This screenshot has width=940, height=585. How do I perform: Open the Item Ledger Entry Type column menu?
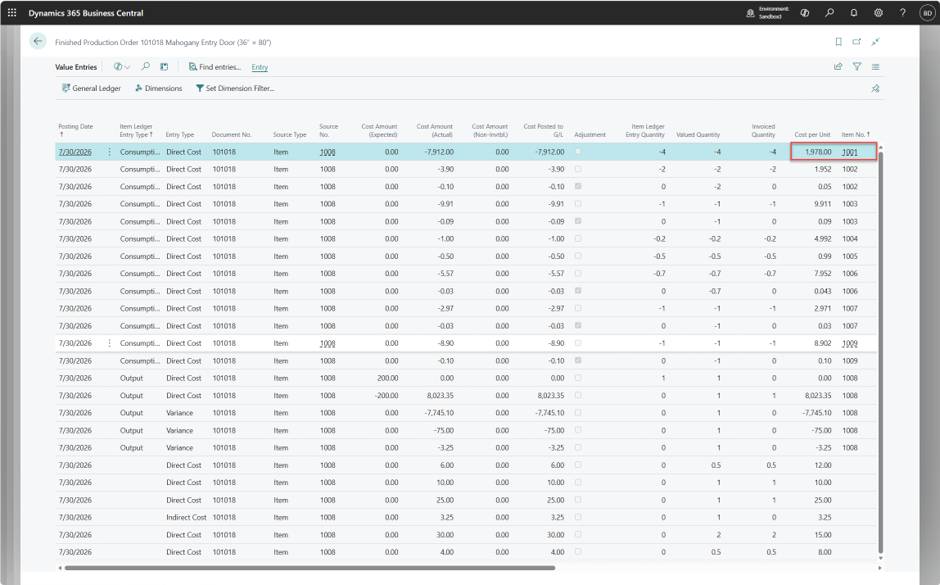(x=136, y=130)
